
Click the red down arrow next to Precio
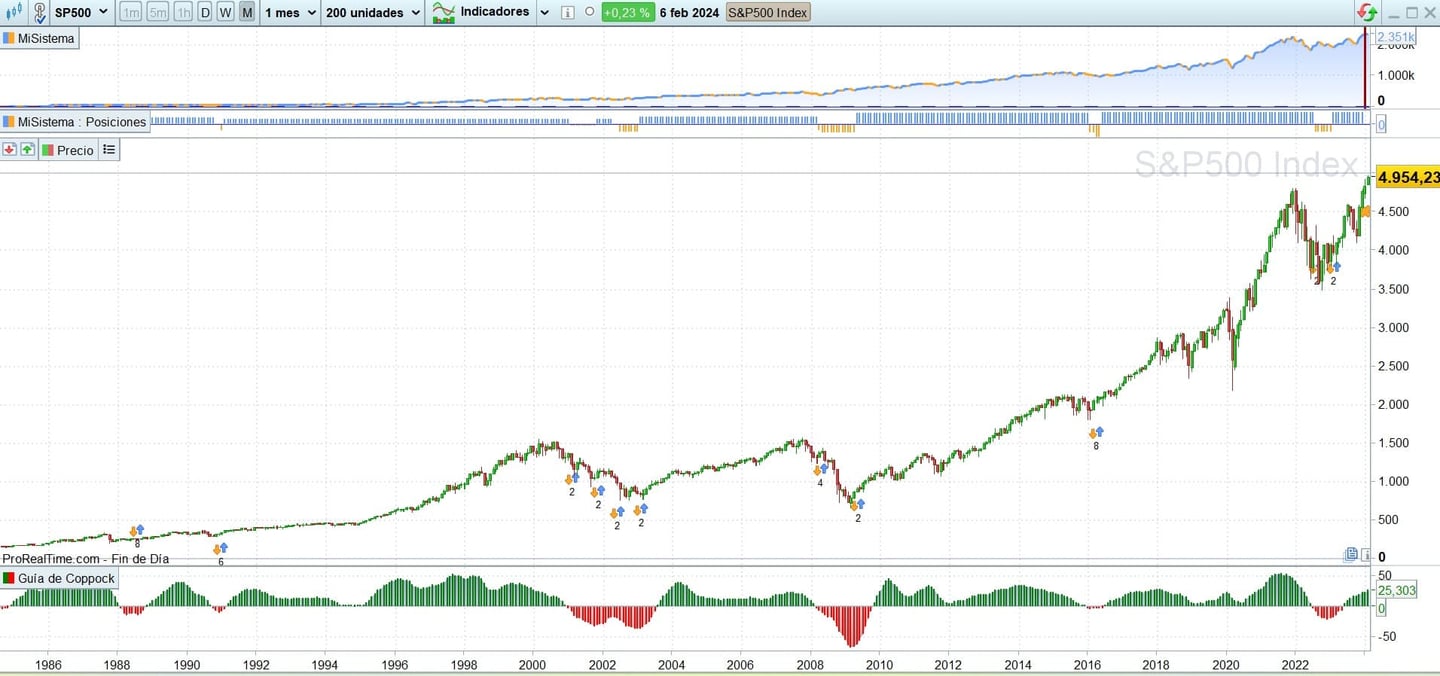coord(10,150)
